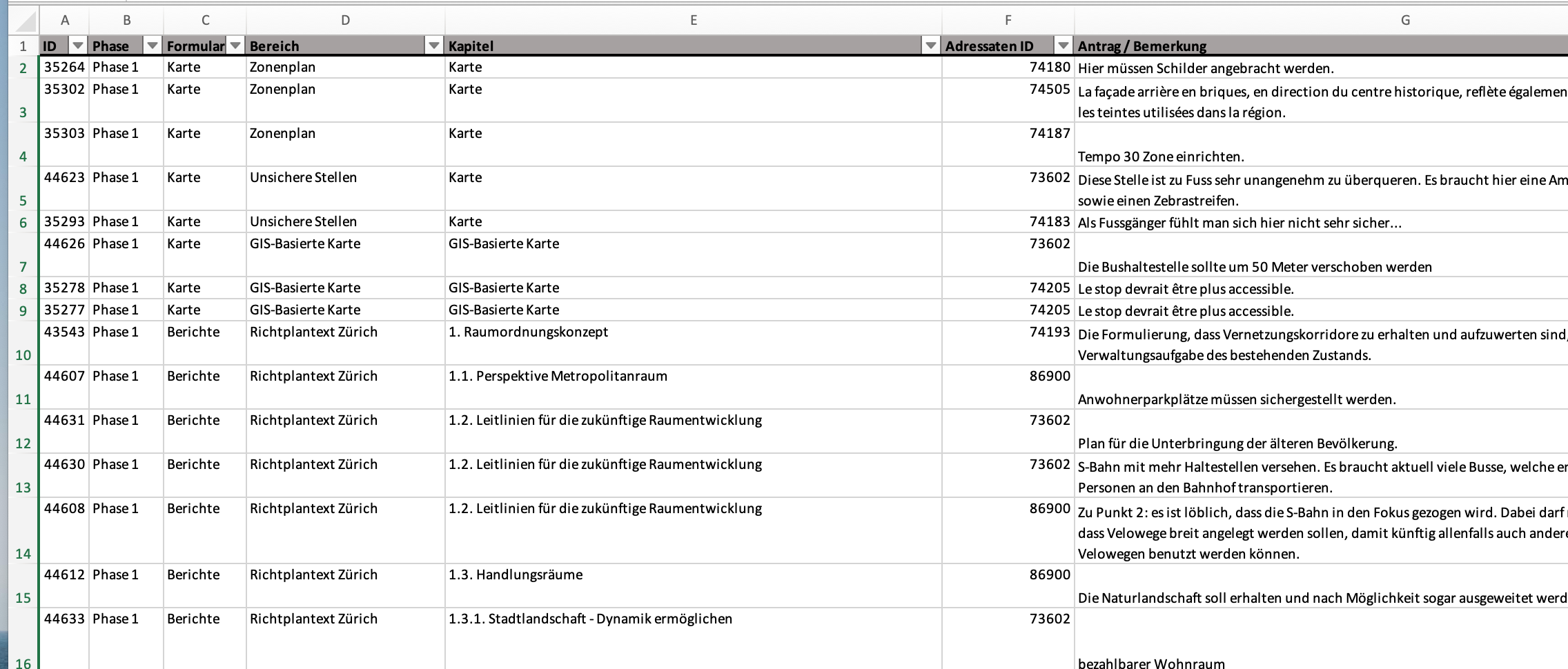This screenshot has width=1568, height=669.
Task: Click 'Die Bushaltestelle sollte um 50 Meter' cell
Action: tap(1322, 255)
